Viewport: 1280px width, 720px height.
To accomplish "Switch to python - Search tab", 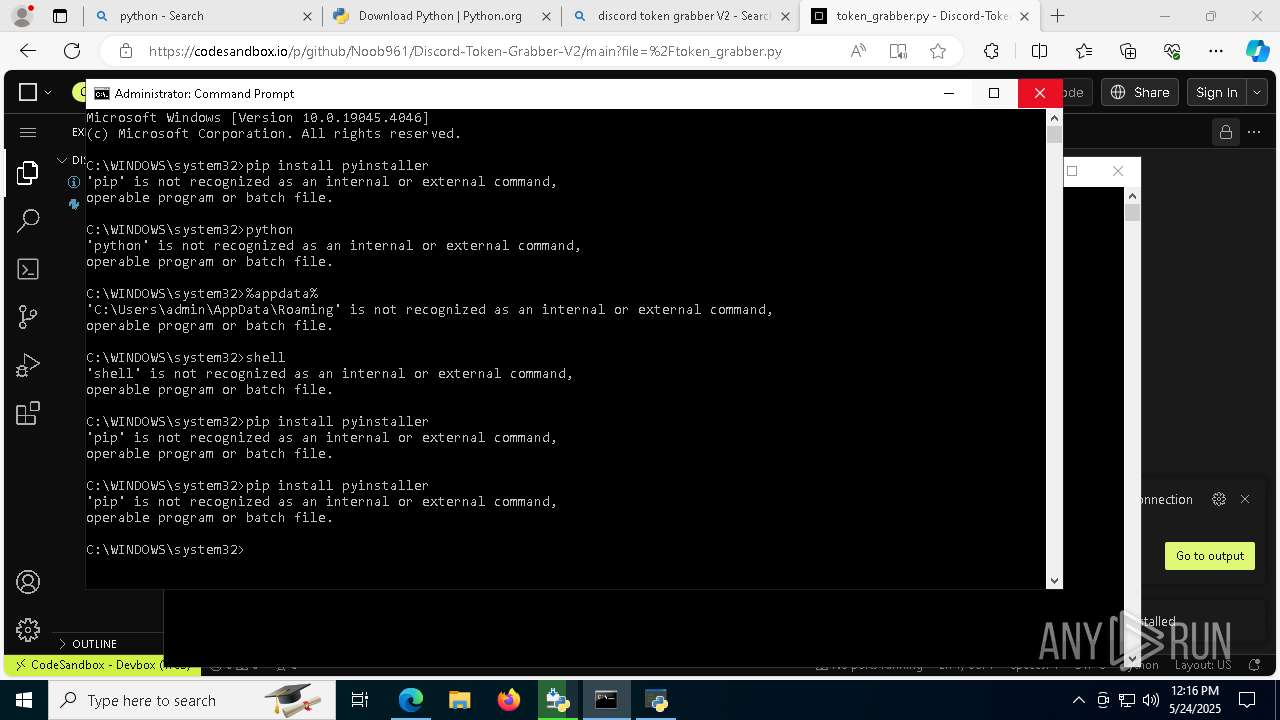I will click(202, 16).
